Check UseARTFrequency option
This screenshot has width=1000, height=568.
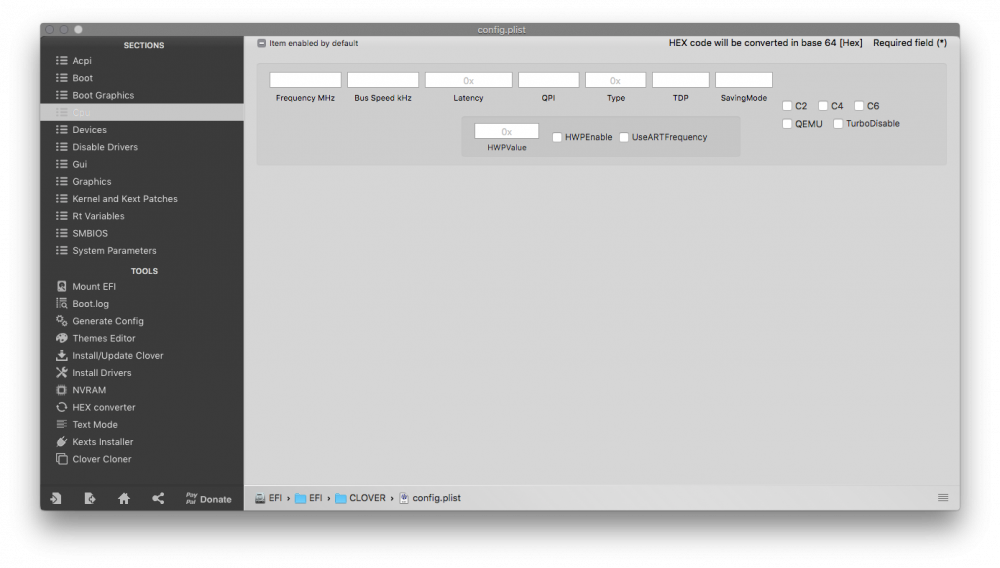click(x=624, y=137)
